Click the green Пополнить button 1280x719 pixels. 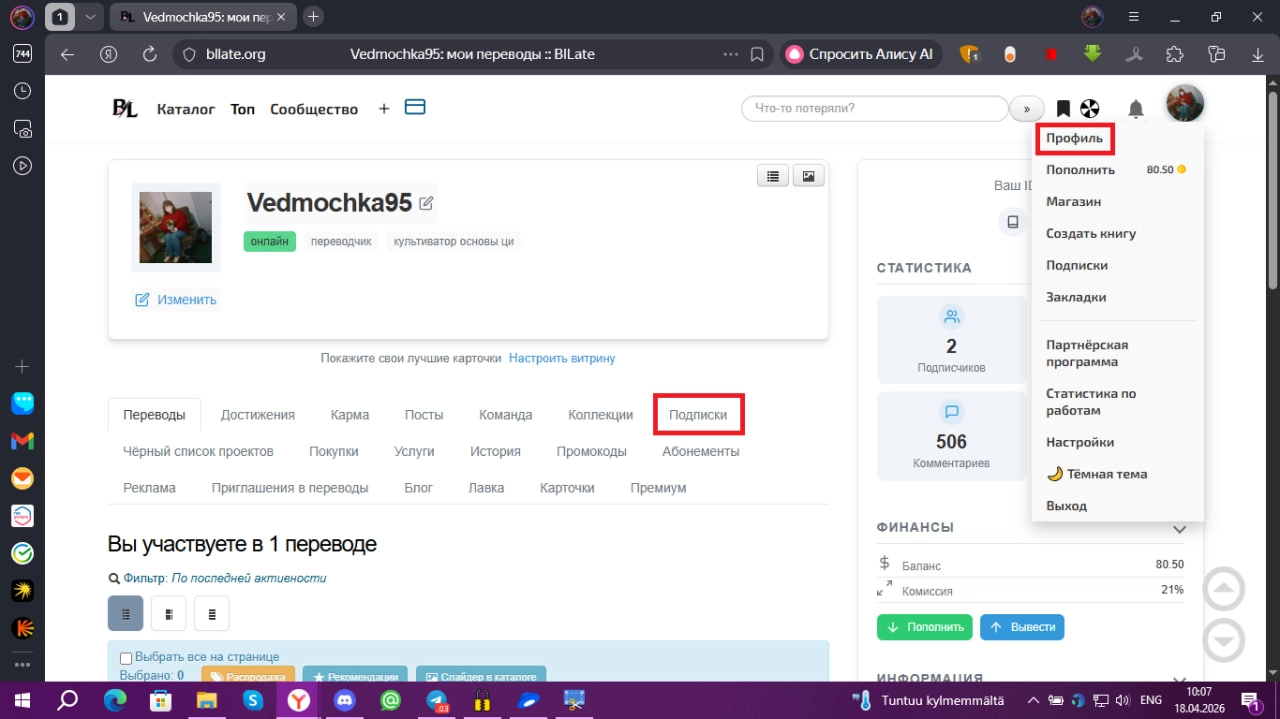pyautogui.click(x=925, y=627)
